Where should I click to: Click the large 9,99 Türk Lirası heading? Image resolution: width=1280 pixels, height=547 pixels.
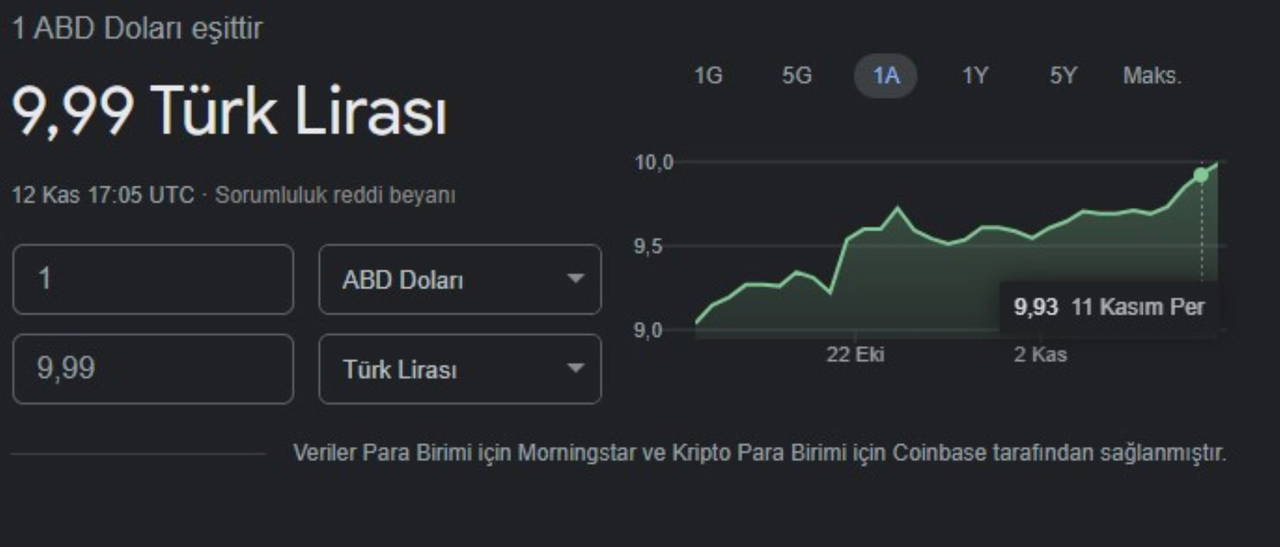point(229,111)
